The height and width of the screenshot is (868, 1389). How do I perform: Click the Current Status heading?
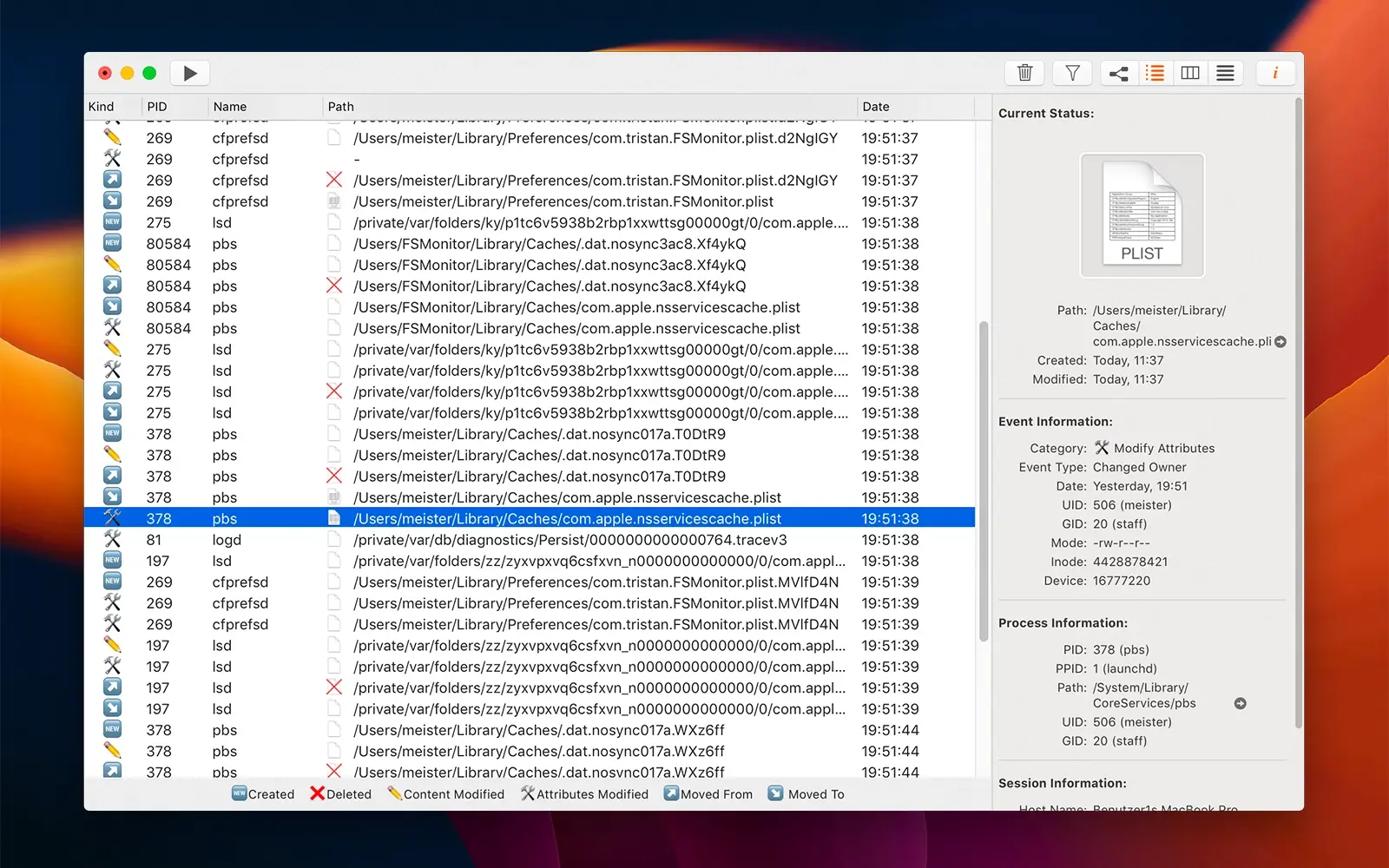click(x=1046, y=114)
